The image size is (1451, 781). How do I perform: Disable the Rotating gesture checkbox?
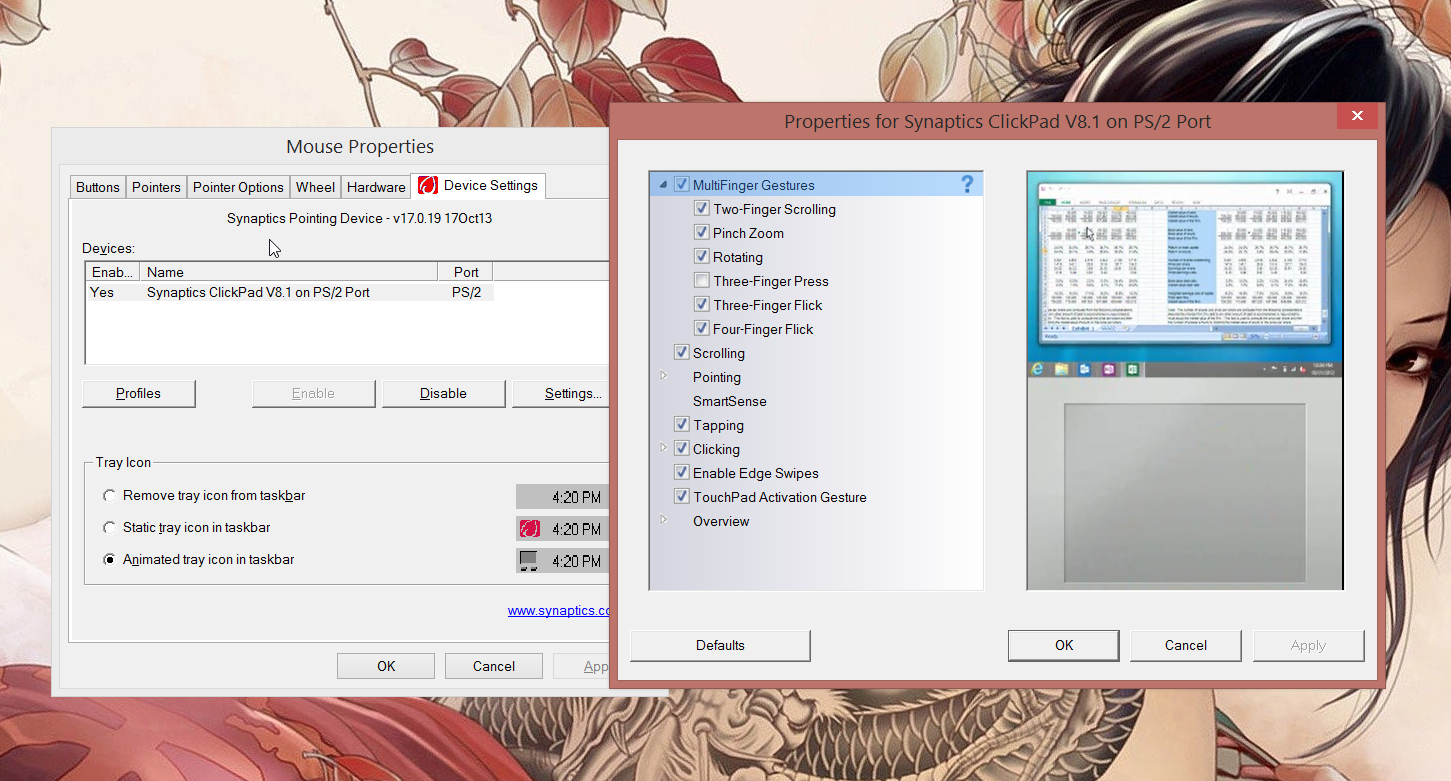click(702, 257)
